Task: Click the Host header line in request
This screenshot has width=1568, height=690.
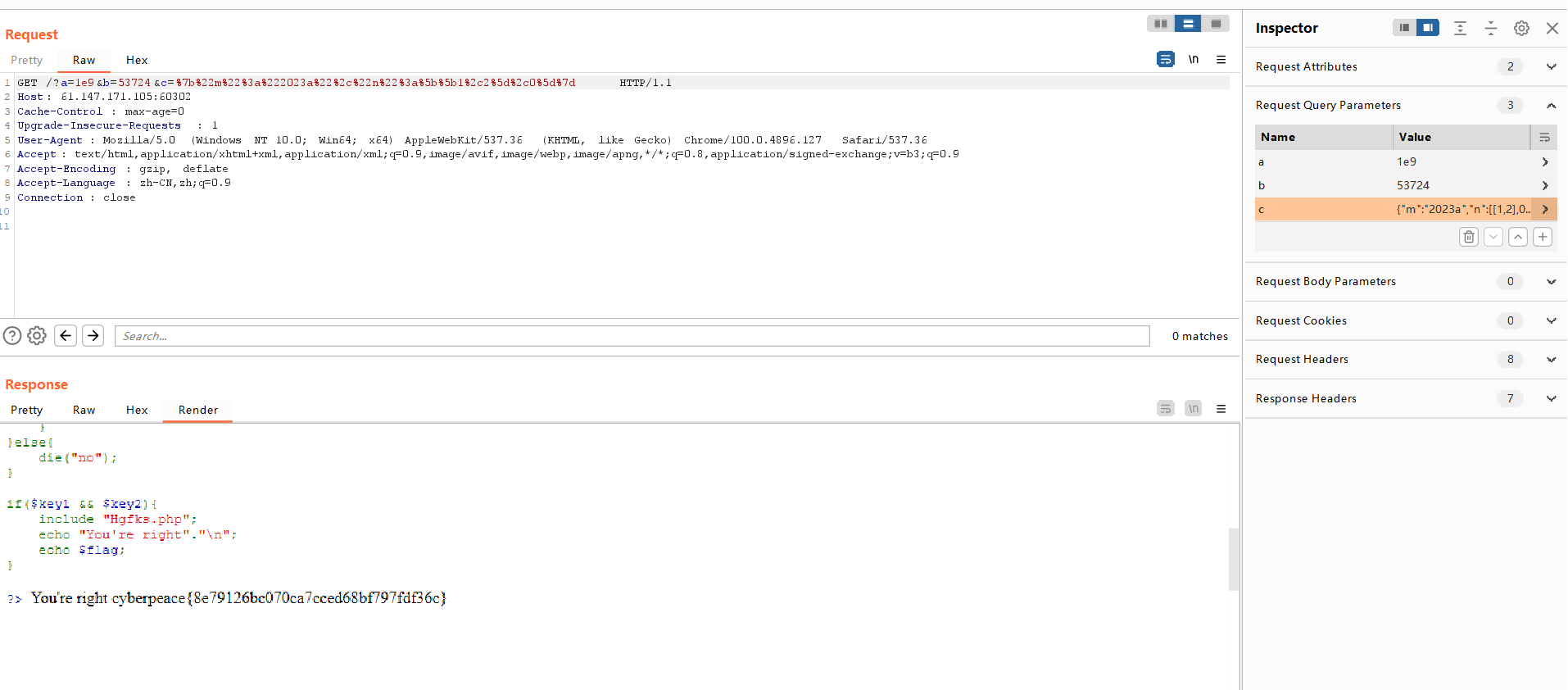Action: tap(104, 97)
